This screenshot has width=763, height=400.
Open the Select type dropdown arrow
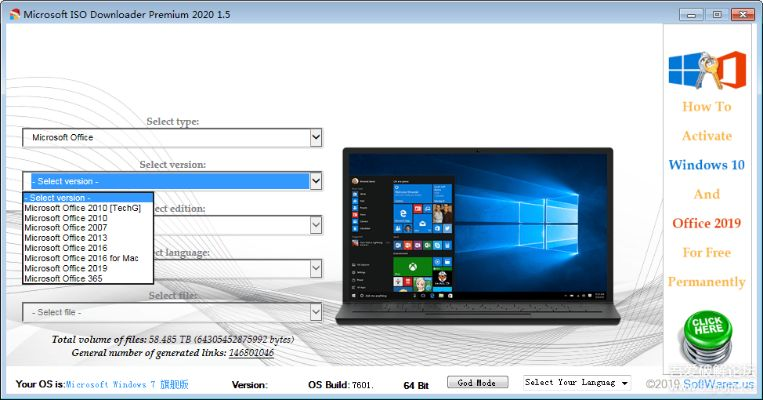point(316,138)
